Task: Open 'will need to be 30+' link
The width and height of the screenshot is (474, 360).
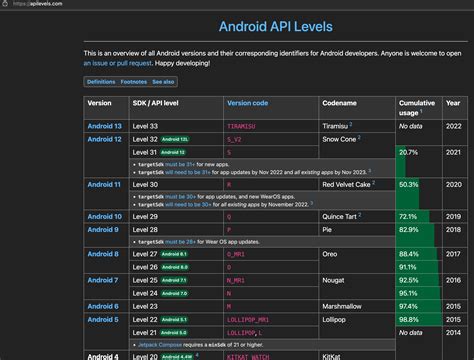Action: pyautogui.click(x=188, y=205)
